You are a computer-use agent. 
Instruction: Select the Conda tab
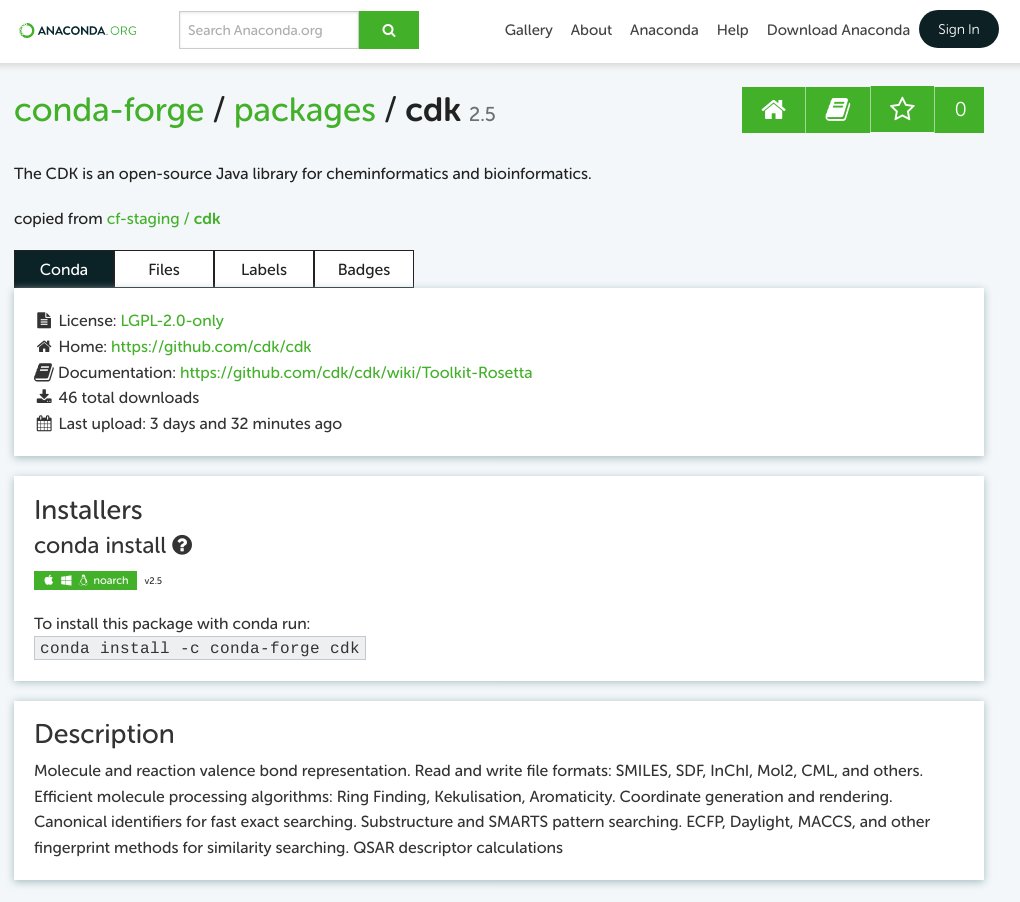64,269
